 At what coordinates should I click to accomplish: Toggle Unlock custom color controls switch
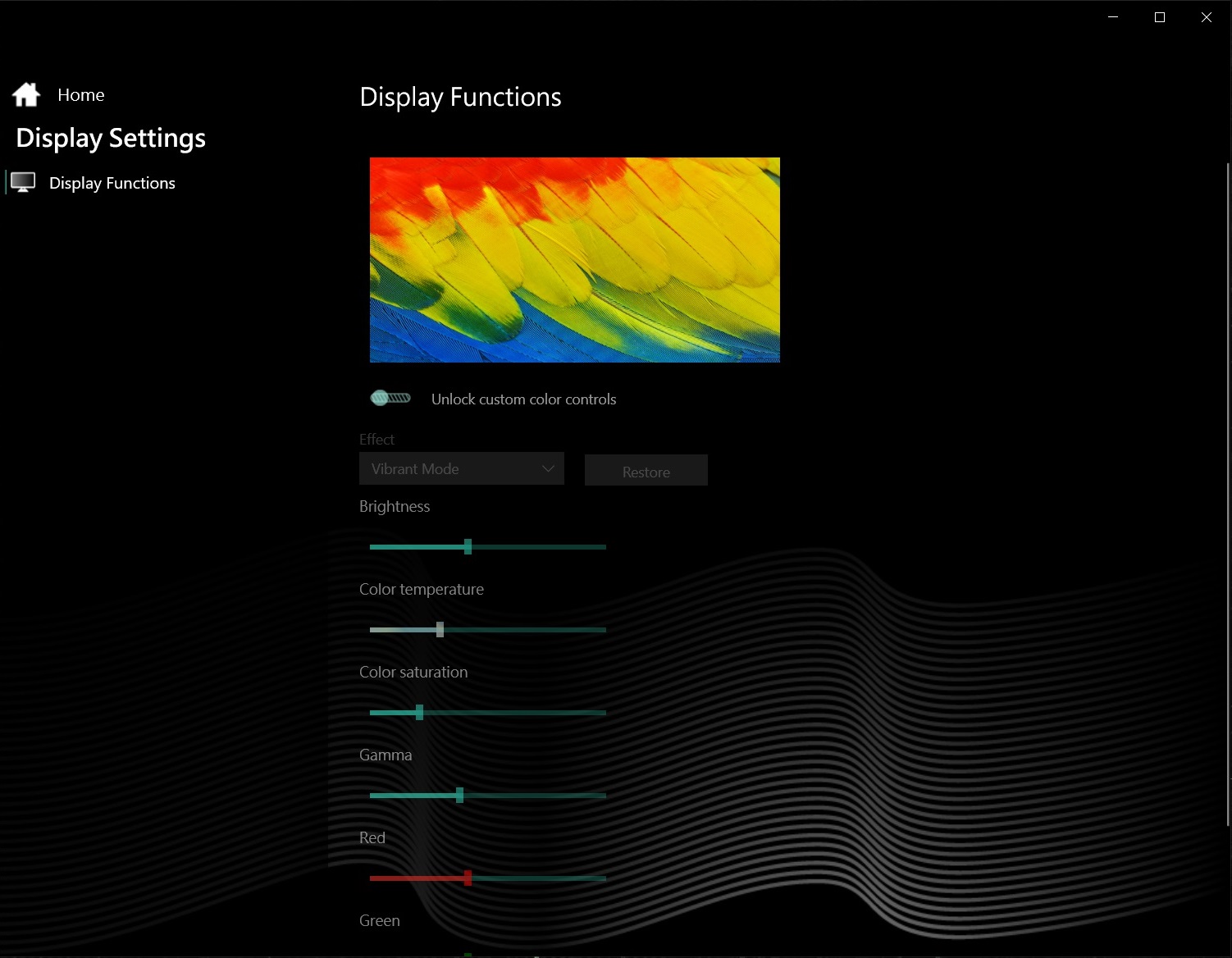point(390,398)
